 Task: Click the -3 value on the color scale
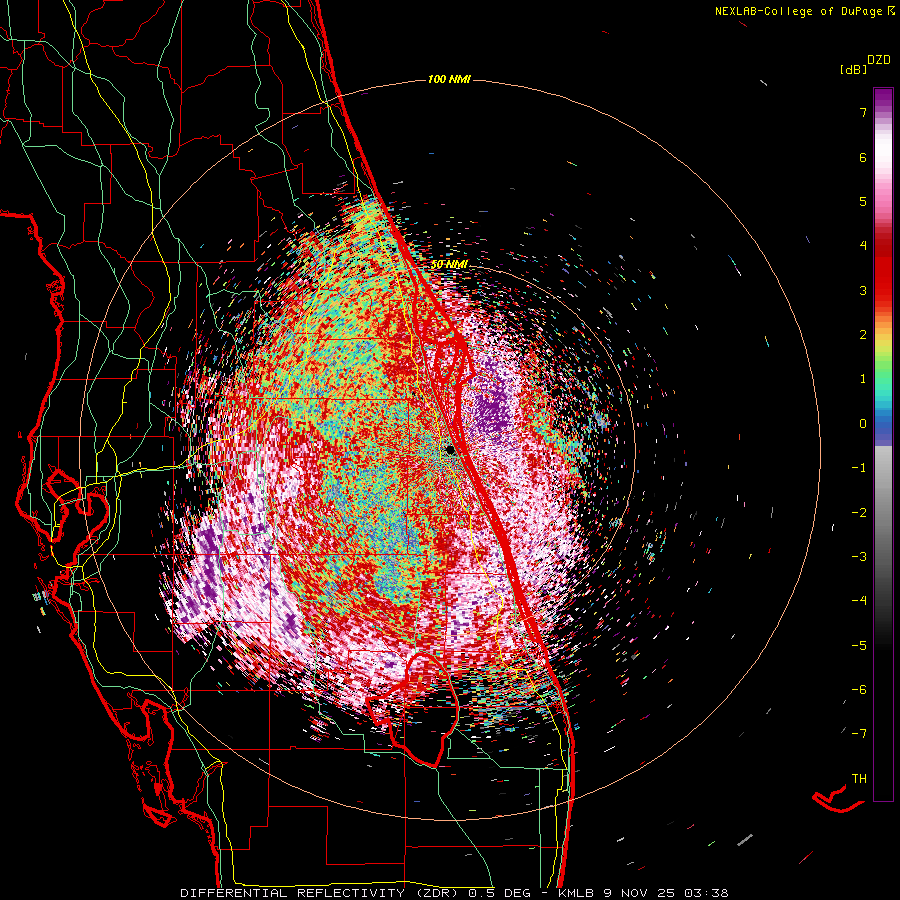pos(859,557)
